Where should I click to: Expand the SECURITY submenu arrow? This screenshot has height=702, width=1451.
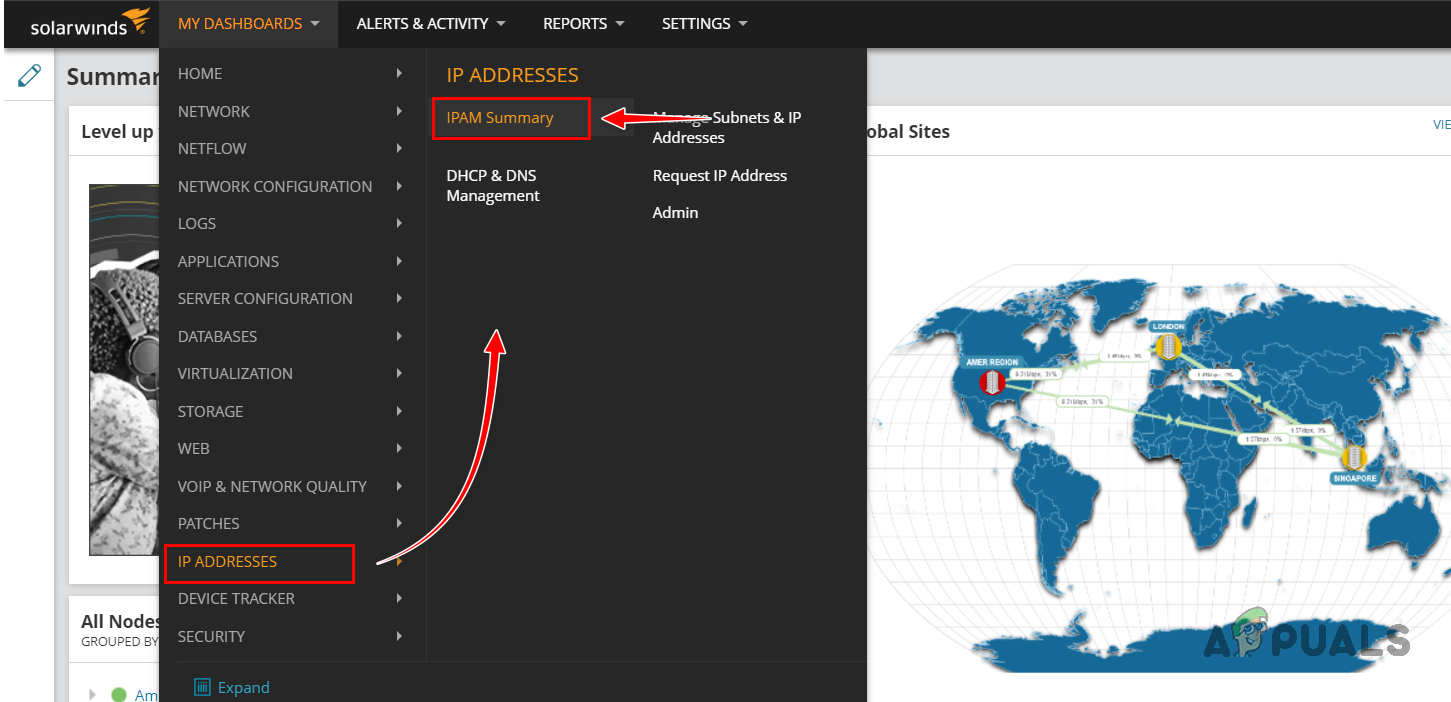tap(399, 636)
